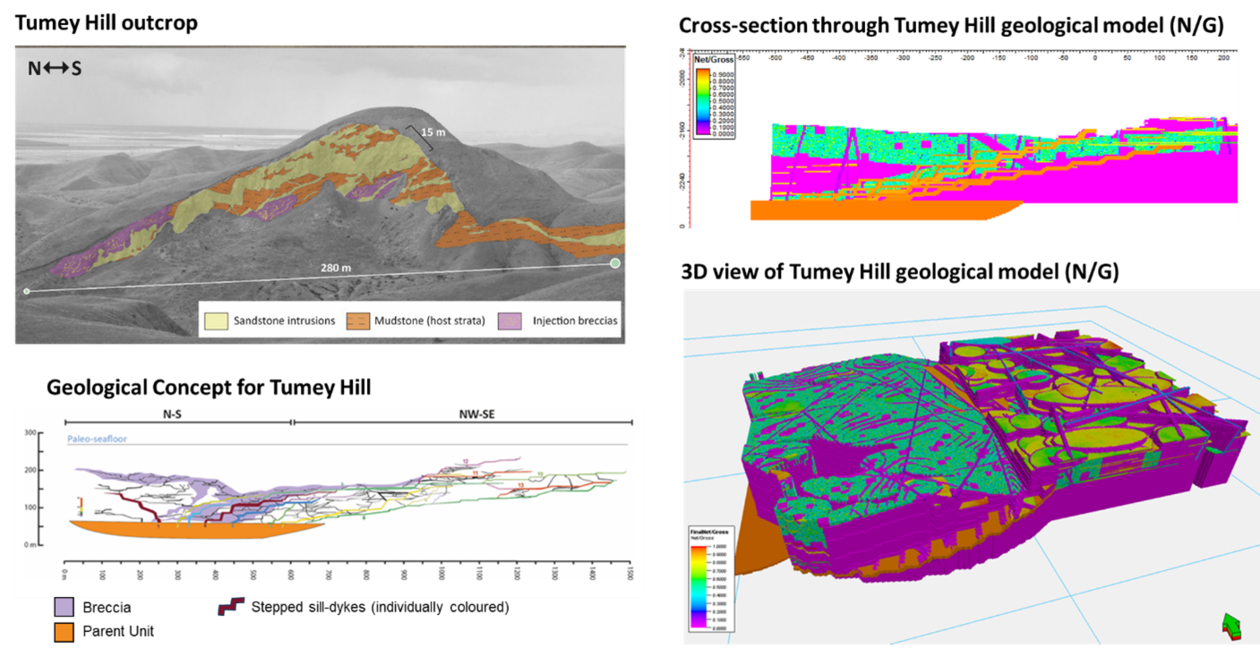Collapse the Net/Gross legend panel
Image resolution: width=1260 pixels, height=648 pixels.
[x=713, y=60]
